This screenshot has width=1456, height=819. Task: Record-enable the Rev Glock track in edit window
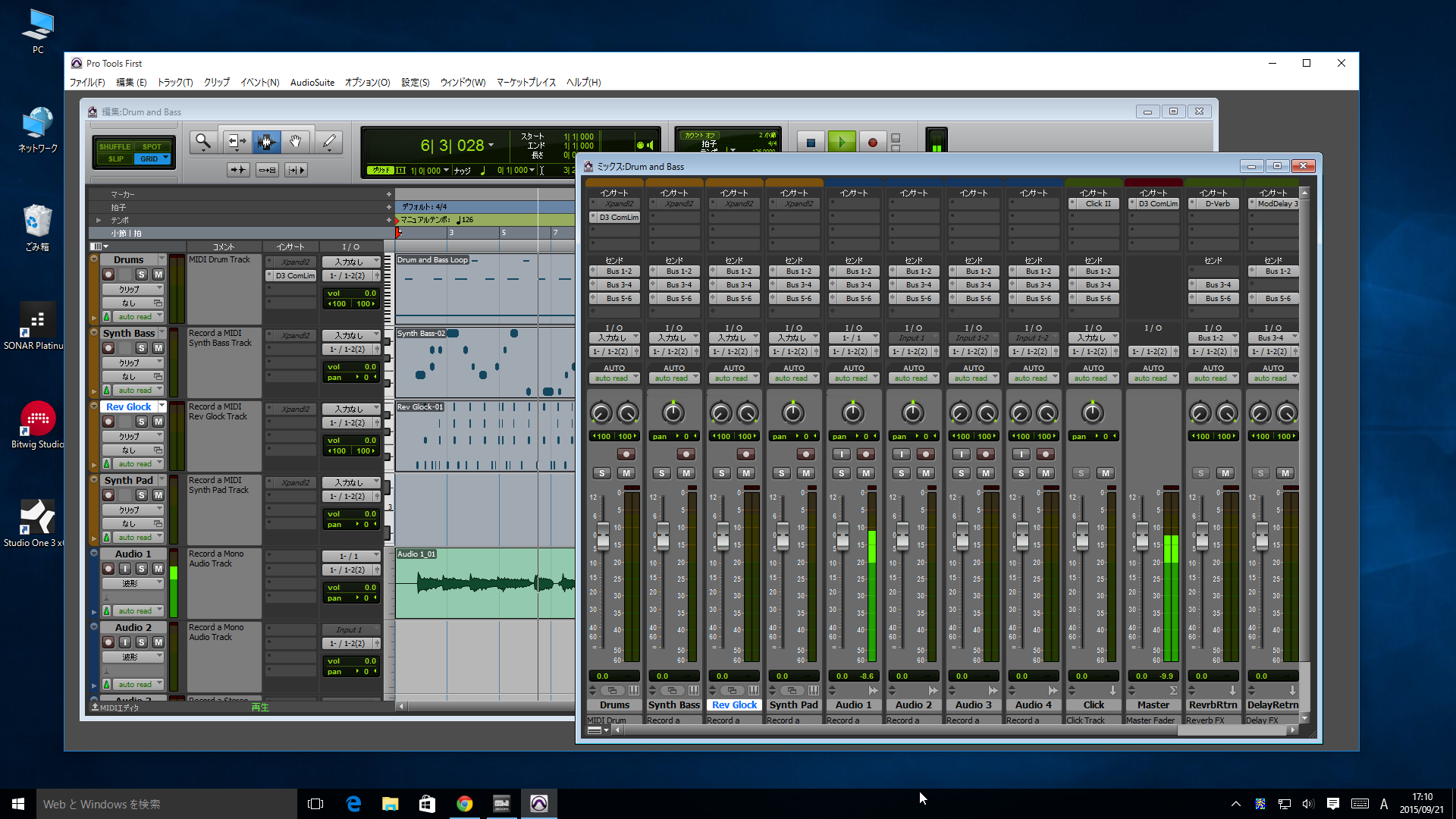108,422
